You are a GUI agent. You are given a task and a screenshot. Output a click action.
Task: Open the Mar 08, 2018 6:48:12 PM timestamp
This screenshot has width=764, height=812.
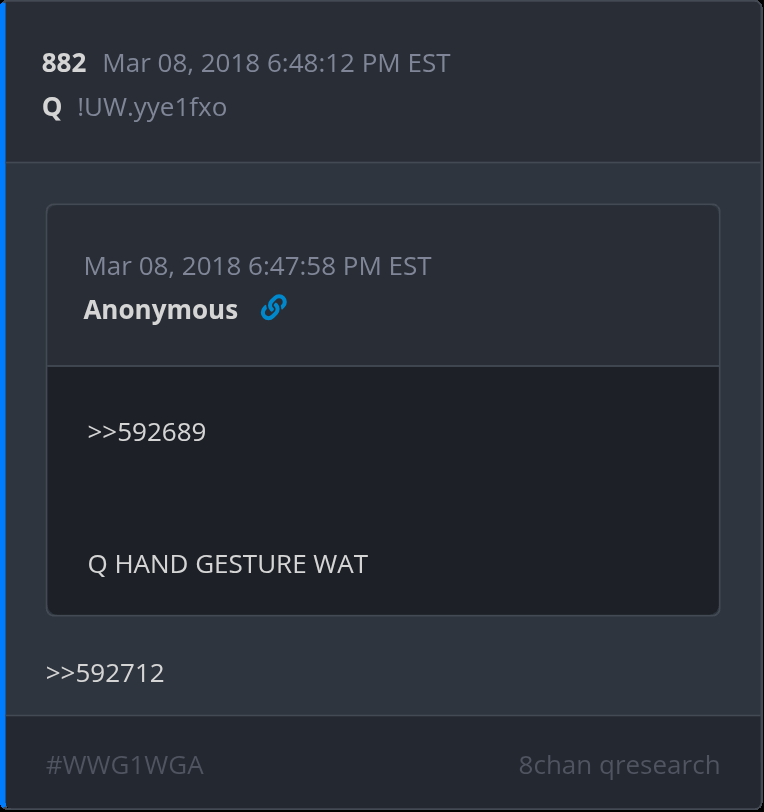point(276,63)
